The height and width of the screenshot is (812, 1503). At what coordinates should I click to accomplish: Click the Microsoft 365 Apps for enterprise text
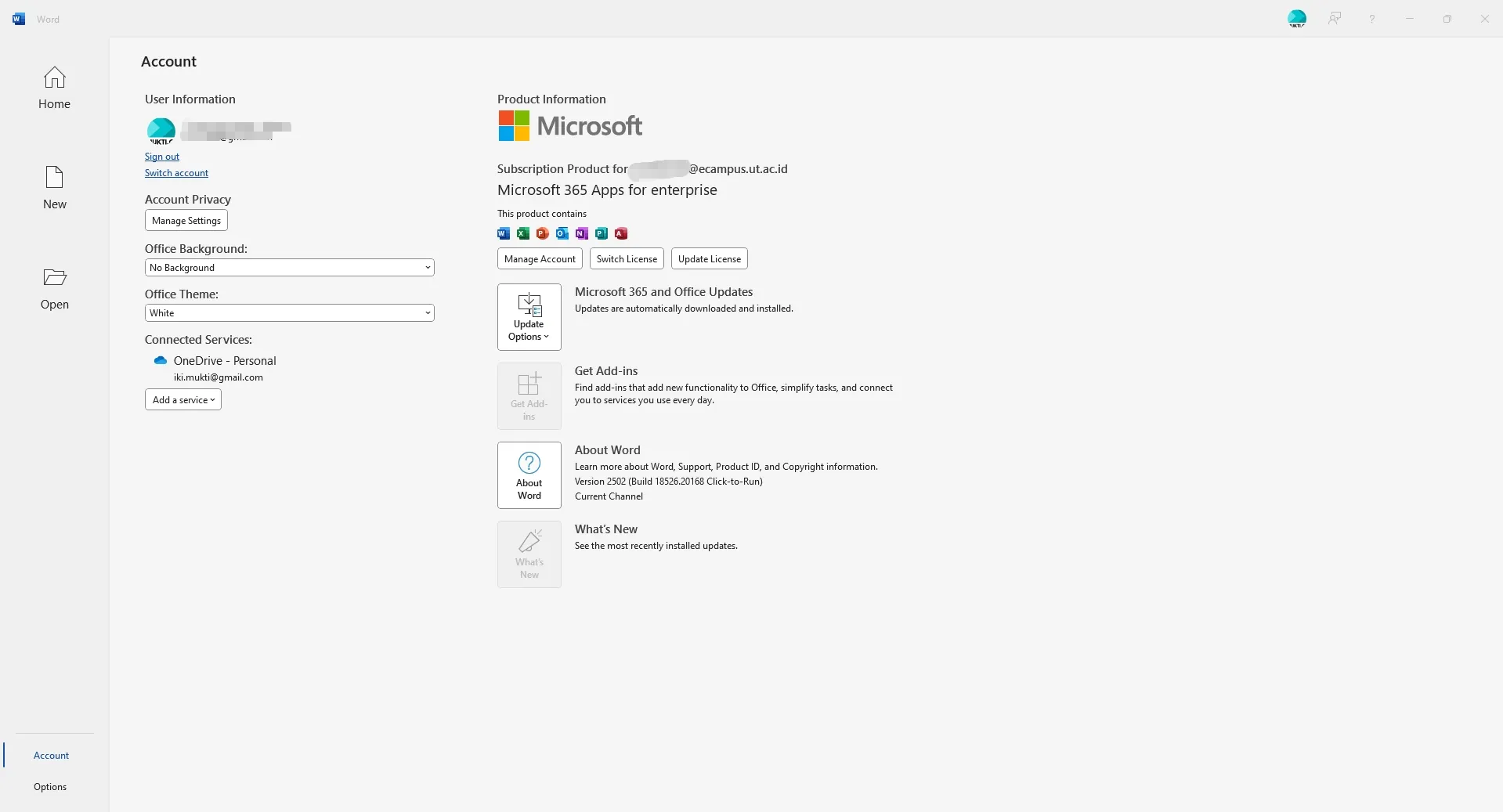(x=607, y=190)
